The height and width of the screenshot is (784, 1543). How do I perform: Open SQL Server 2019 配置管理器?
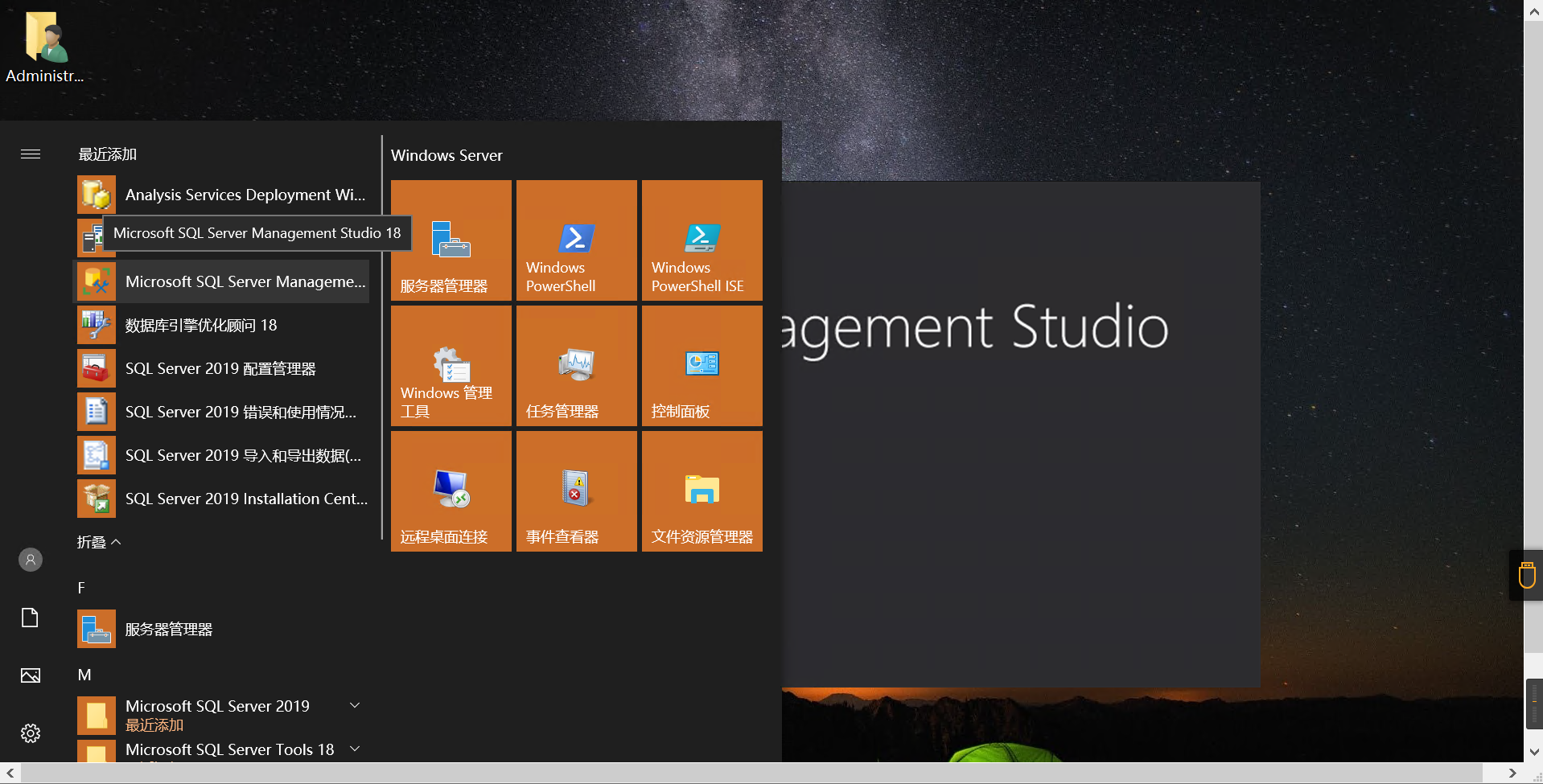coord(223,368)
